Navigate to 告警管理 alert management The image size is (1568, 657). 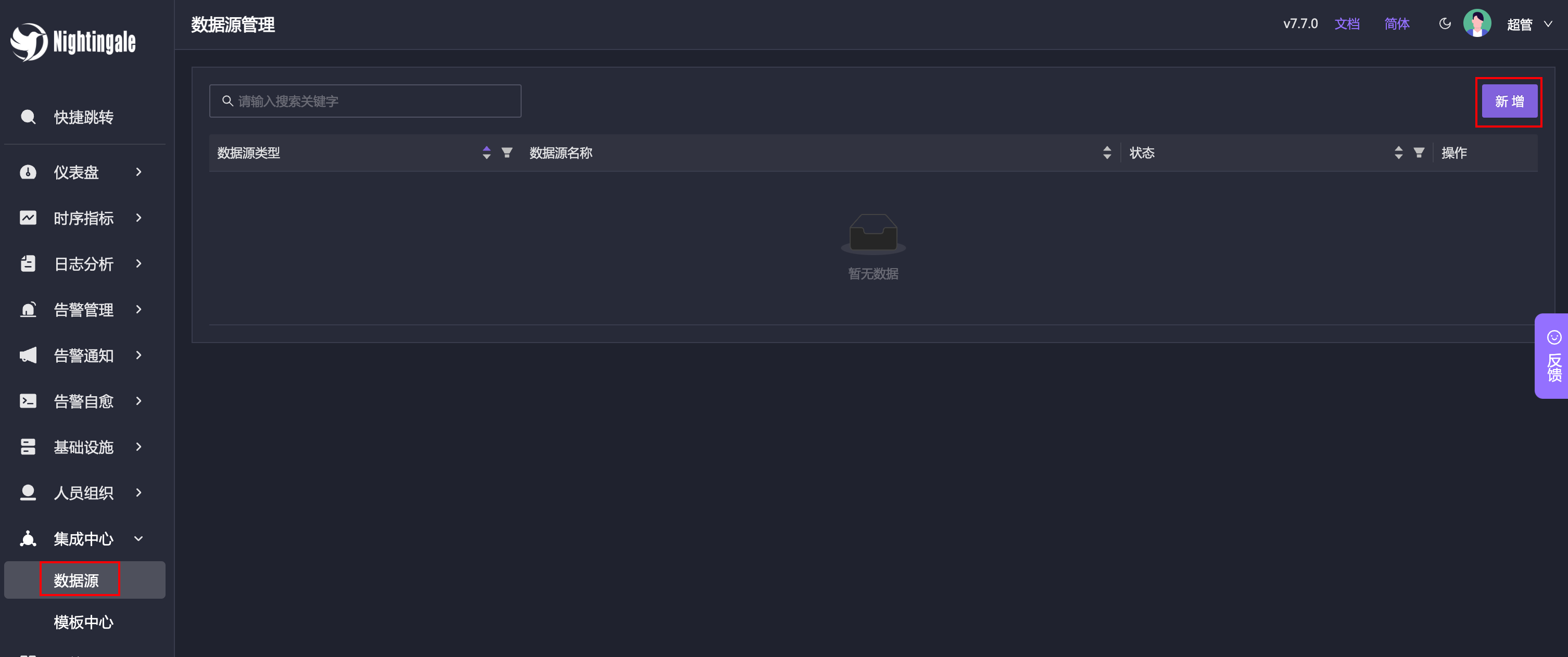tap(84, 310)
